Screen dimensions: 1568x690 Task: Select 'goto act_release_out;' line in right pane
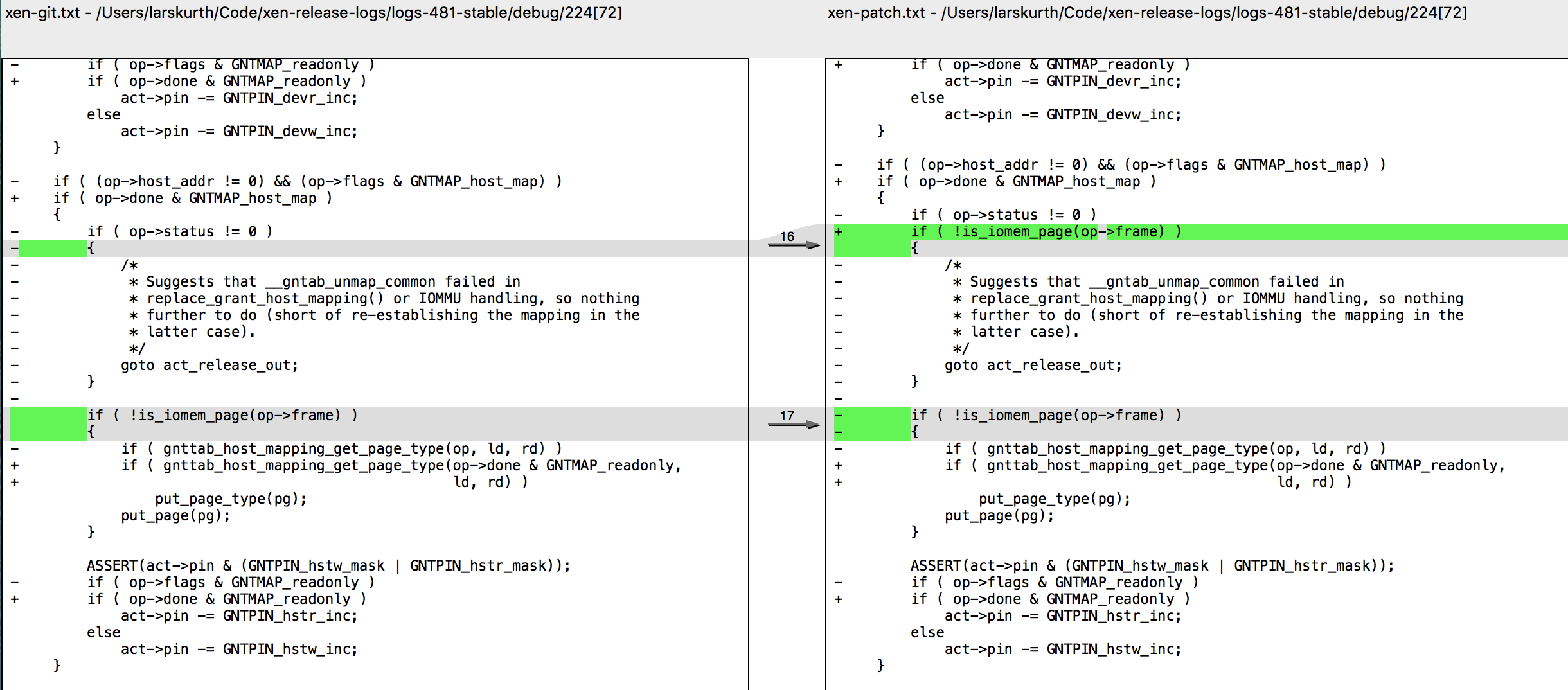[x=1033, y=366]
